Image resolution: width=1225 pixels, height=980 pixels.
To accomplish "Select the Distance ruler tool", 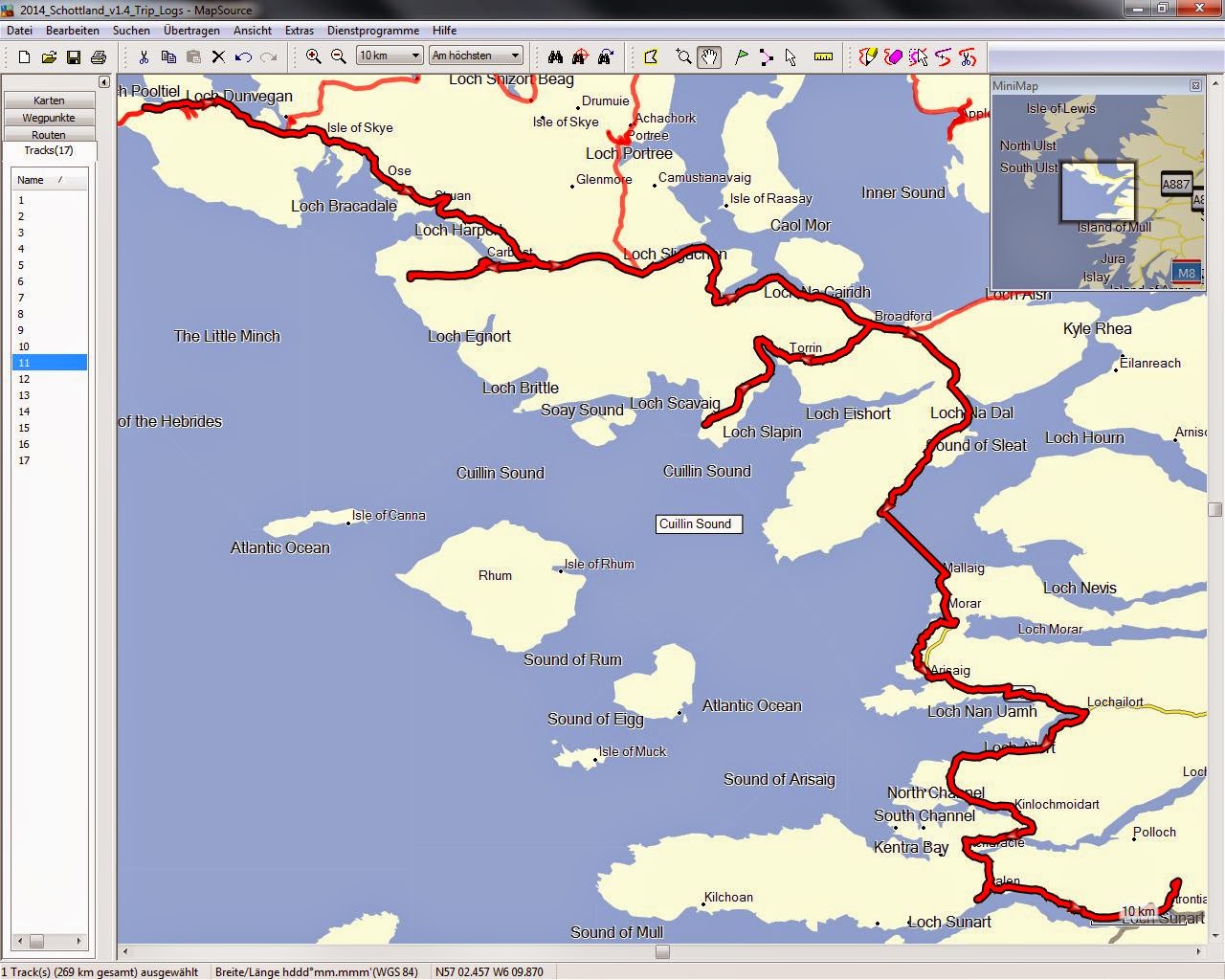I will pyautogui.click(x=823, y=57).
